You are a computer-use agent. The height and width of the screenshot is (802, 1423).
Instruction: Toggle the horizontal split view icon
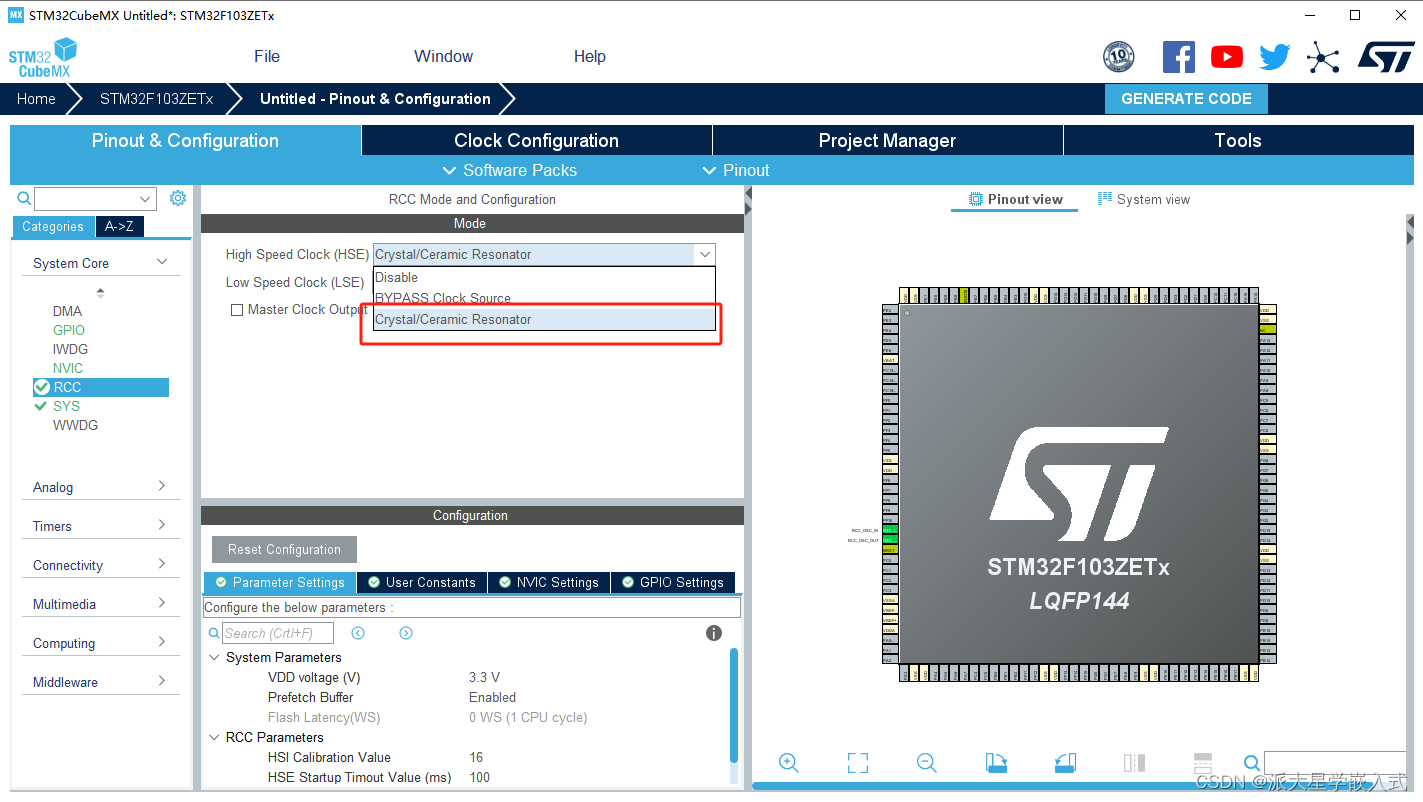coord(1203,763)
